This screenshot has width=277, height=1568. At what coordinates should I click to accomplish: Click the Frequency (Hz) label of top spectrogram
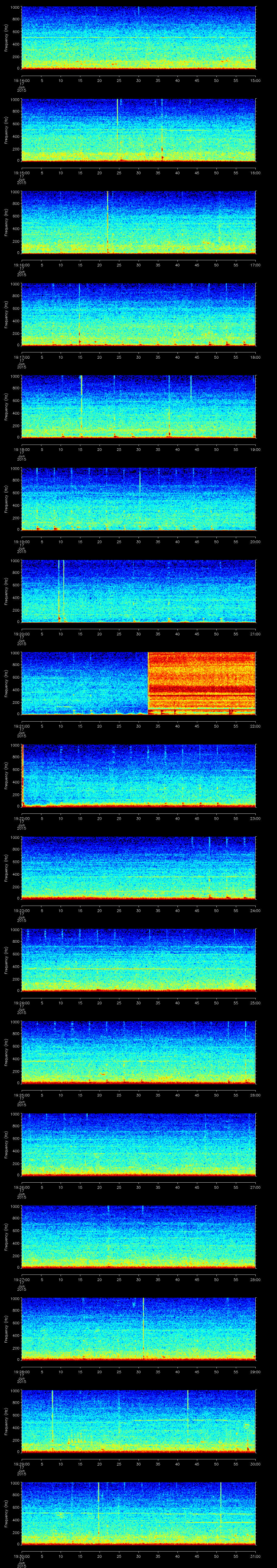pyautogui.click(x=6, y=38)
